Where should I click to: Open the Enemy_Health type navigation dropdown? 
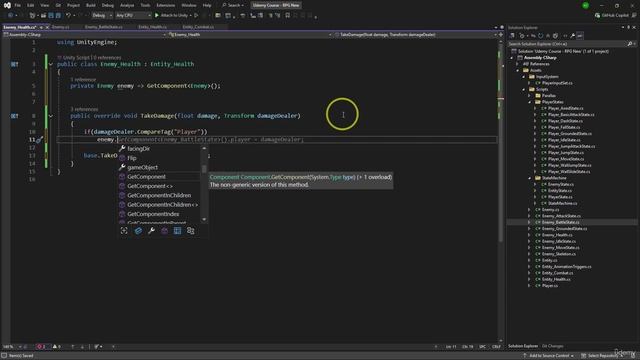(250, 35)
